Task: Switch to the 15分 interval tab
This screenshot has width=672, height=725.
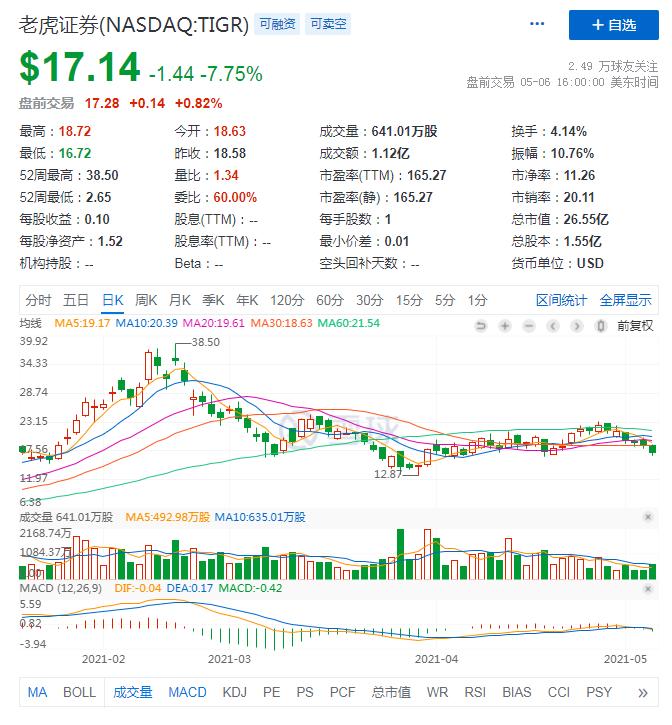Action: (409, 301)
